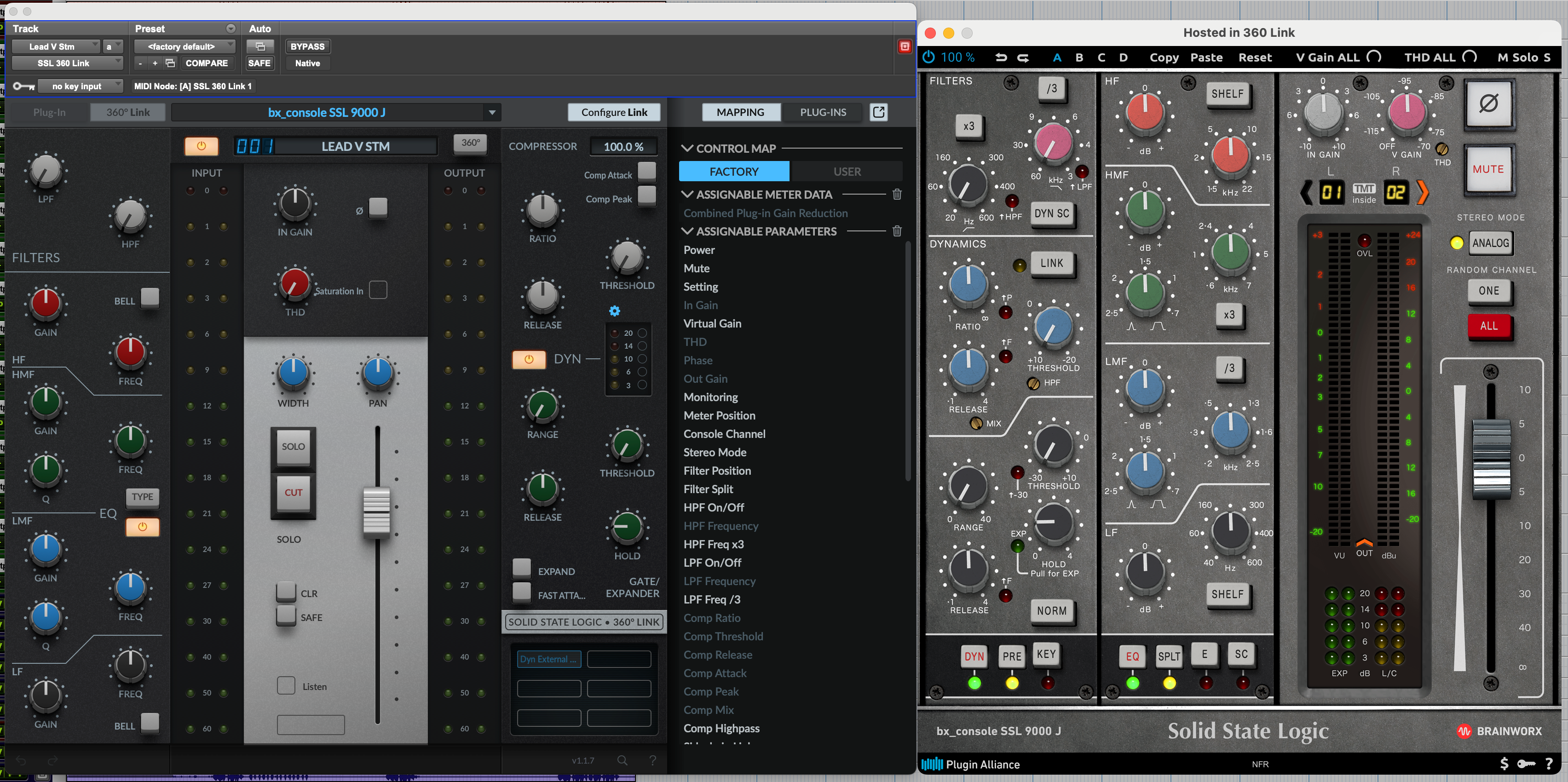
Task: Select the FACTORY control map tab
Action: [734, 172]
